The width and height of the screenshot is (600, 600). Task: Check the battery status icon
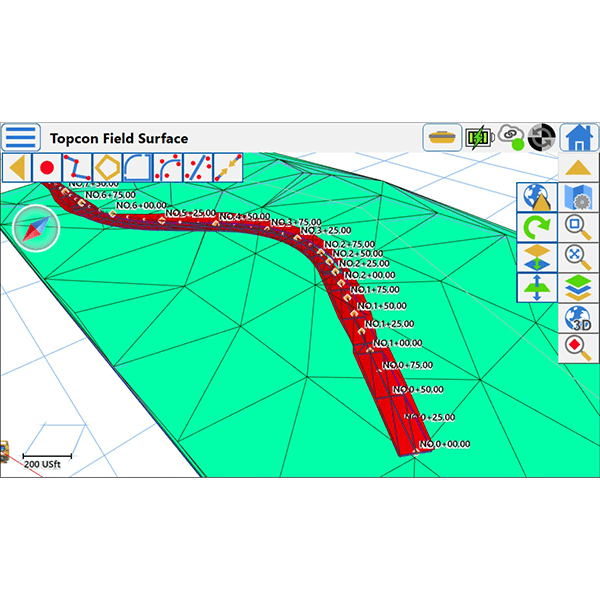click(479, 137)
